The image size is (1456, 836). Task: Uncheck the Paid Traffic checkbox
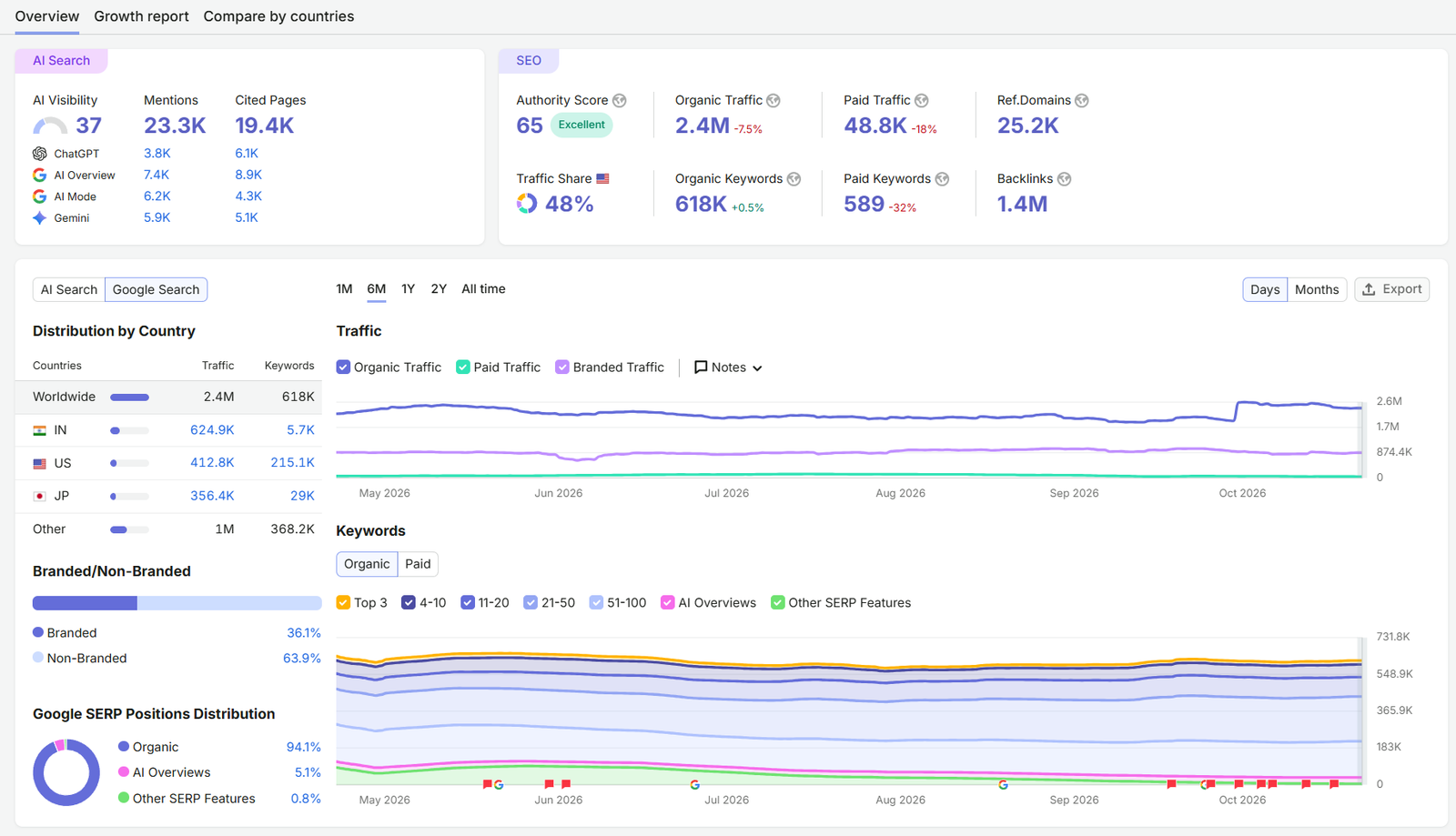tap(463, 368)
